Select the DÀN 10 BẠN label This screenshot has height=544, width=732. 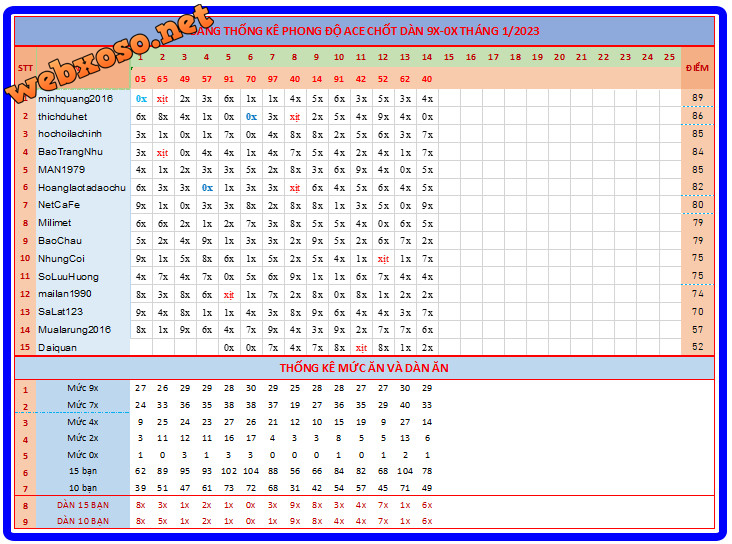(x=83, y=521)
